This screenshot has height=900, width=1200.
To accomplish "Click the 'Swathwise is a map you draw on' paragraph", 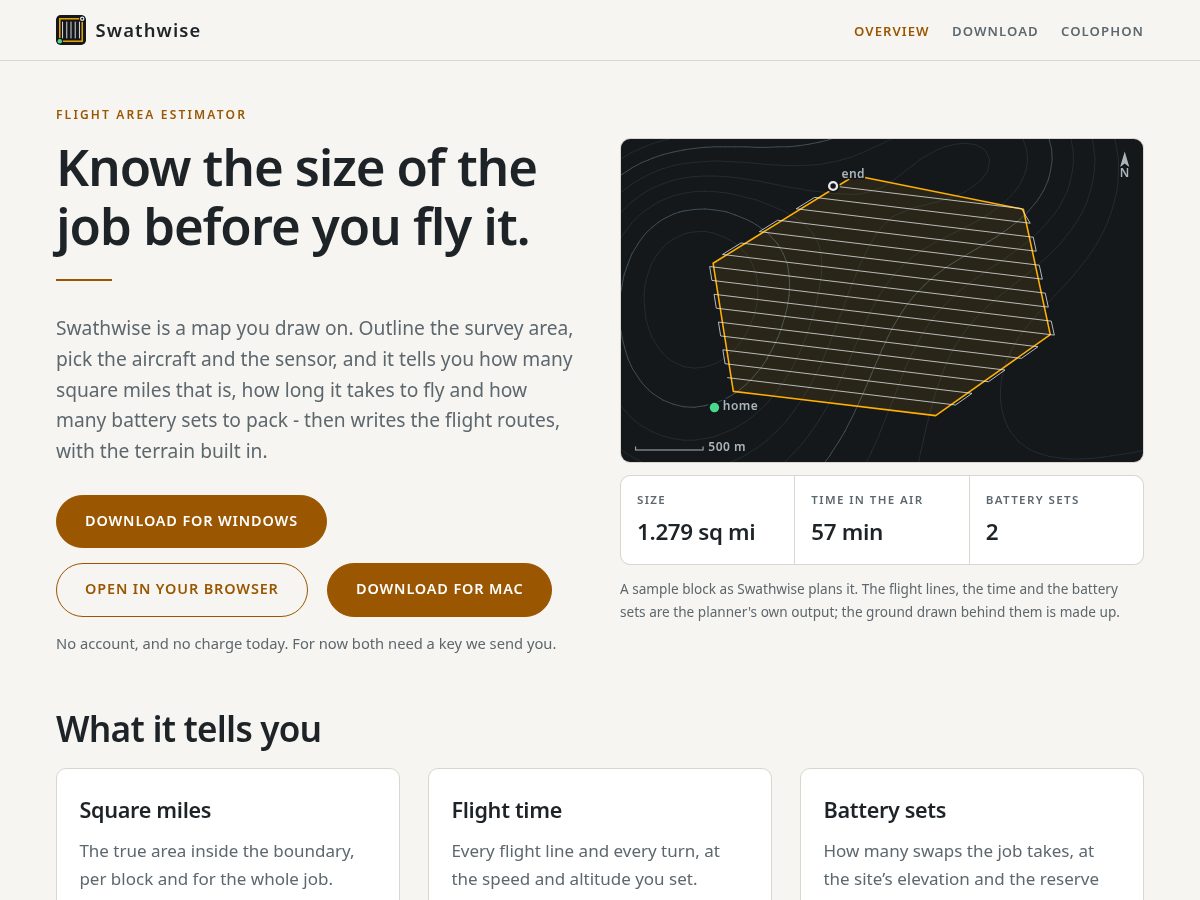I will point(315,389).
